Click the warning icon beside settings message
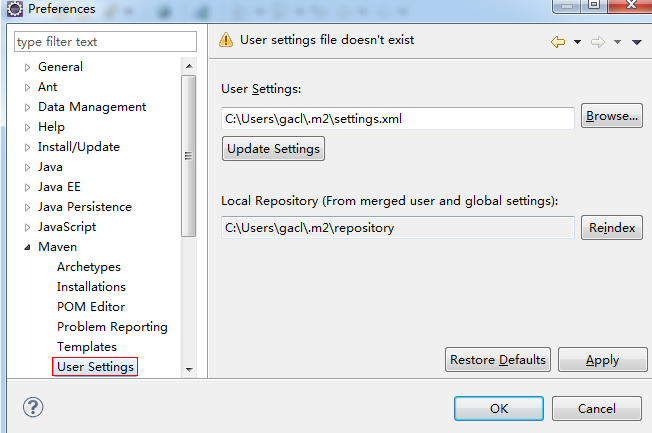Screen dimensions: 652x433 click(x=226, y=40)
